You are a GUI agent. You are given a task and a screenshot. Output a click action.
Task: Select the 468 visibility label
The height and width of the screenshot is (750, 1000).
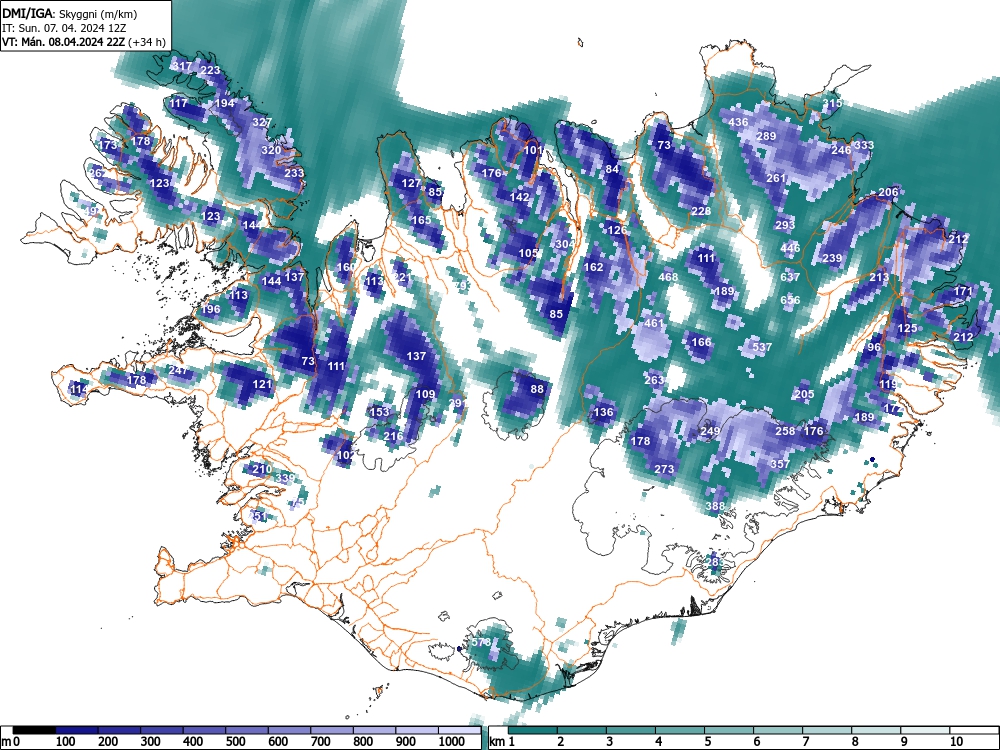[x=668, y=277]
